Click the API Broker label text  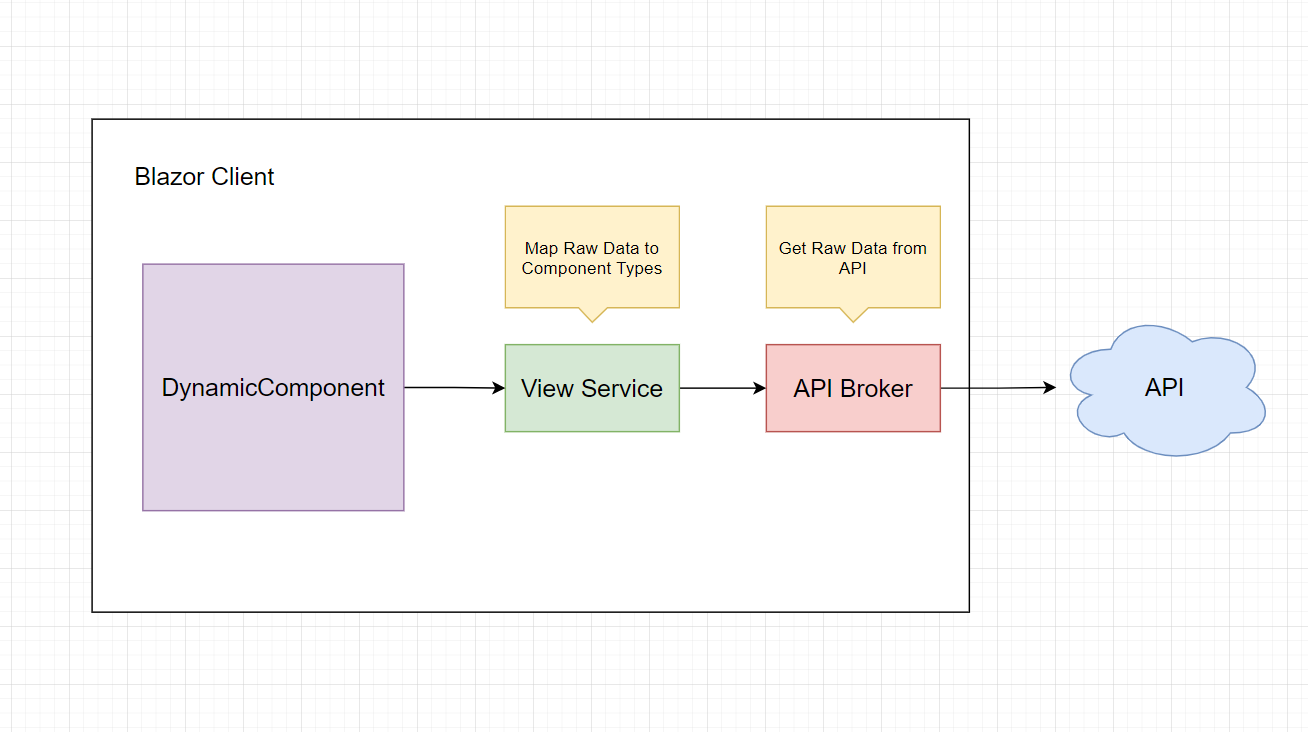click(x=852, y=388)
